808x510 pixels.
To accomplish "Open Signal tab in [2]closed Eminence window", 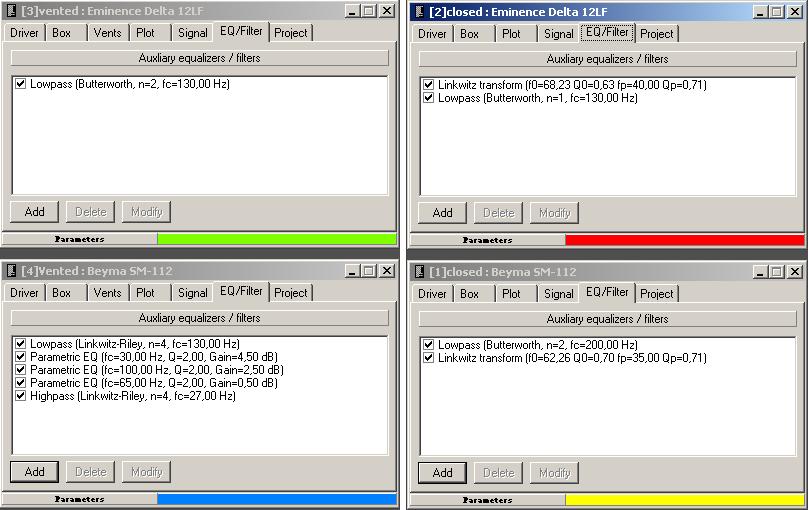I will (559, 34).
